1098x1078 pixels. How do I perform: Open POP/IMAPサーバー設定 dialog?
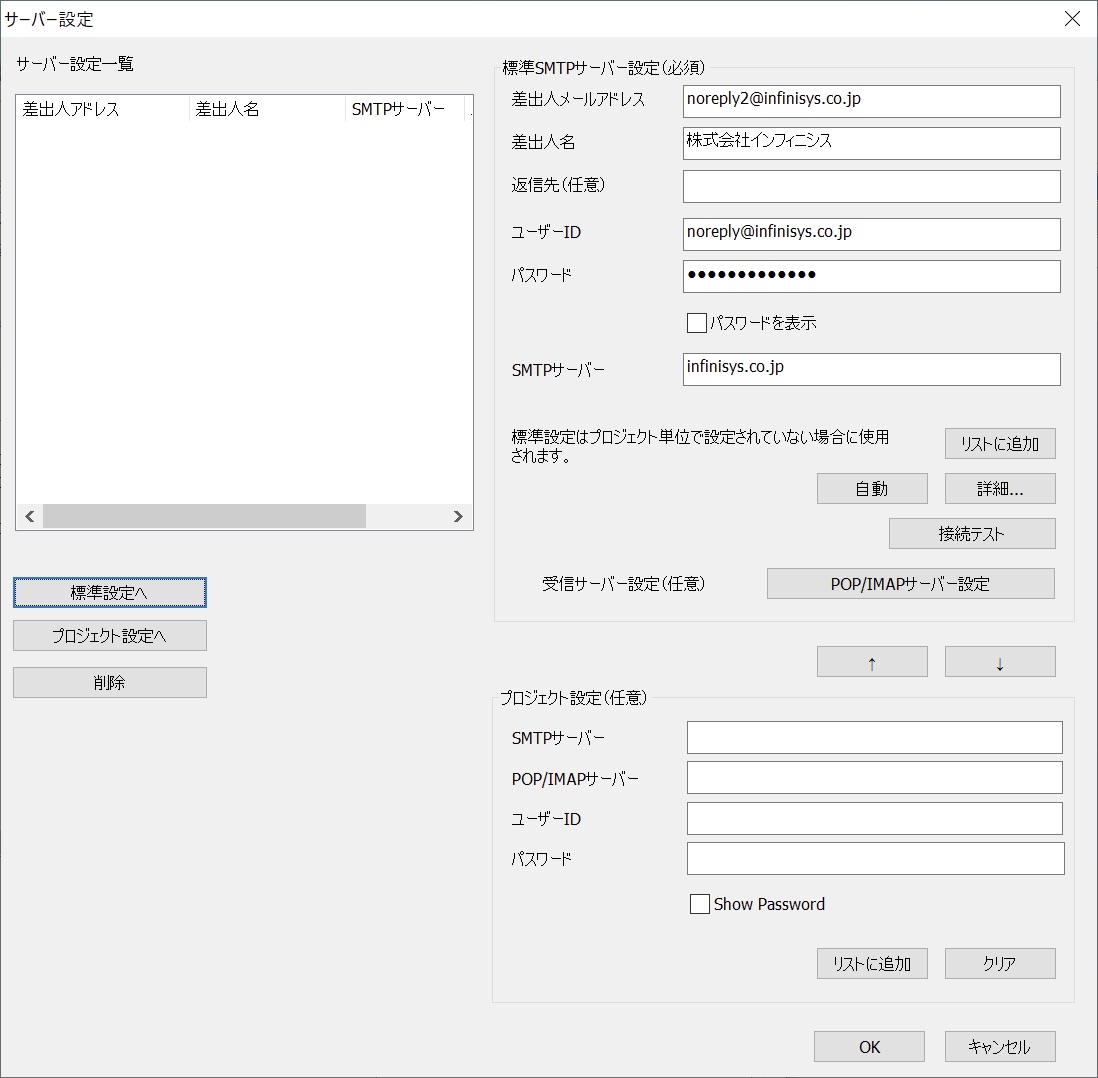tap(910, 584)
